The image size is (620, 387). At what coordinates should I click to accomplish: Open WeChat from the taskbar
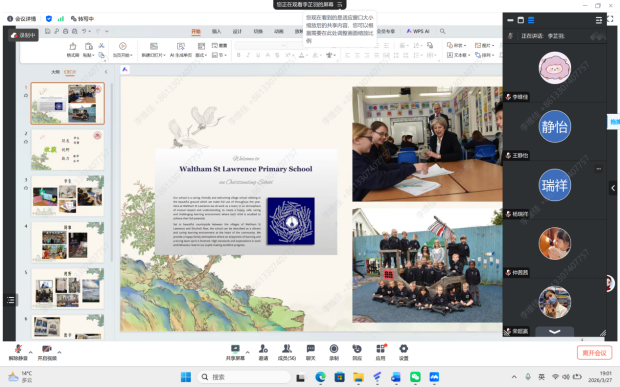point(415,377)
